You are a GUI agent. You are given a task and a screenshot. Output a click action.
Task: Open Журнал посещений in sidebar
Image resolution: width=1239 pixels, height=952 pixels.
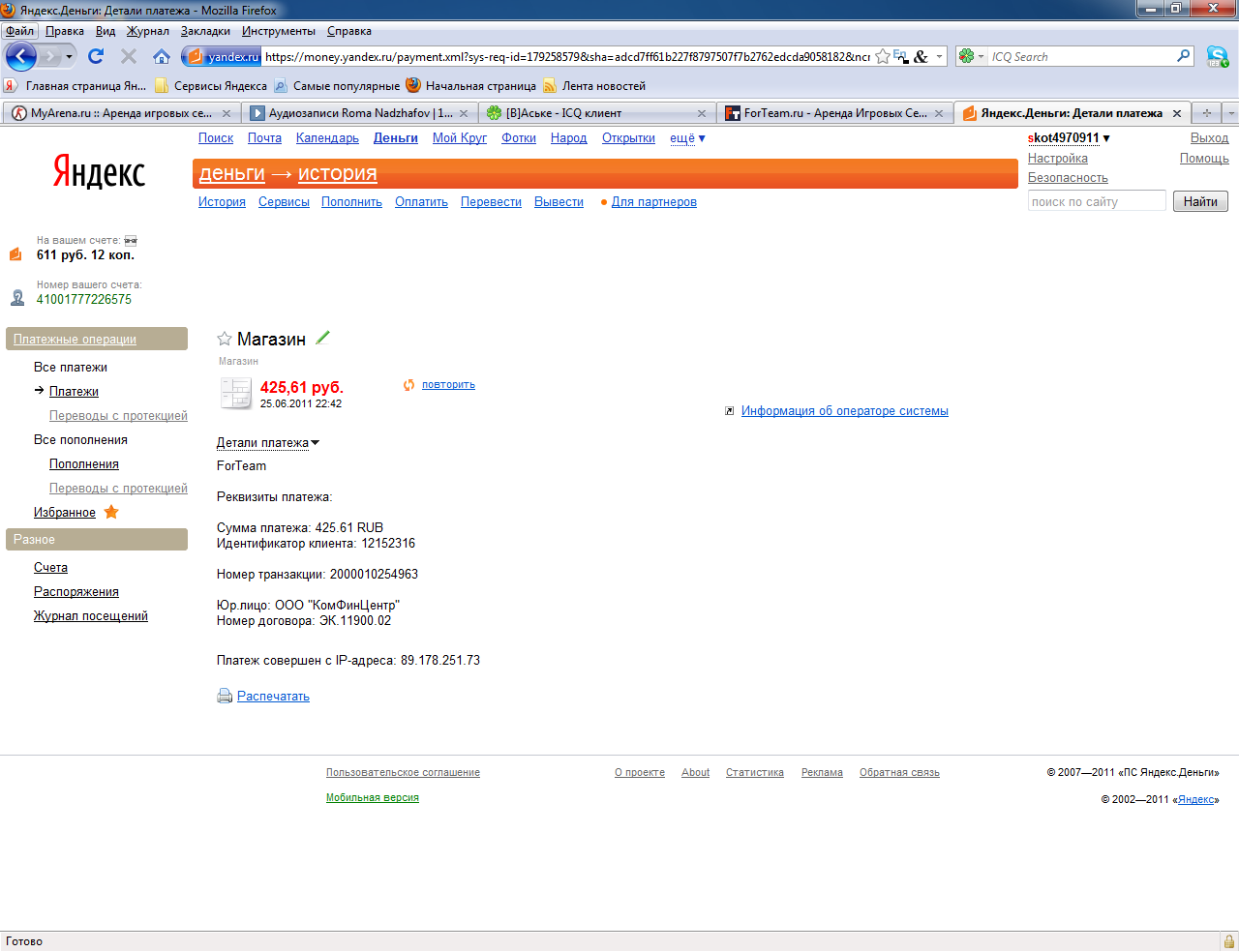91,616
